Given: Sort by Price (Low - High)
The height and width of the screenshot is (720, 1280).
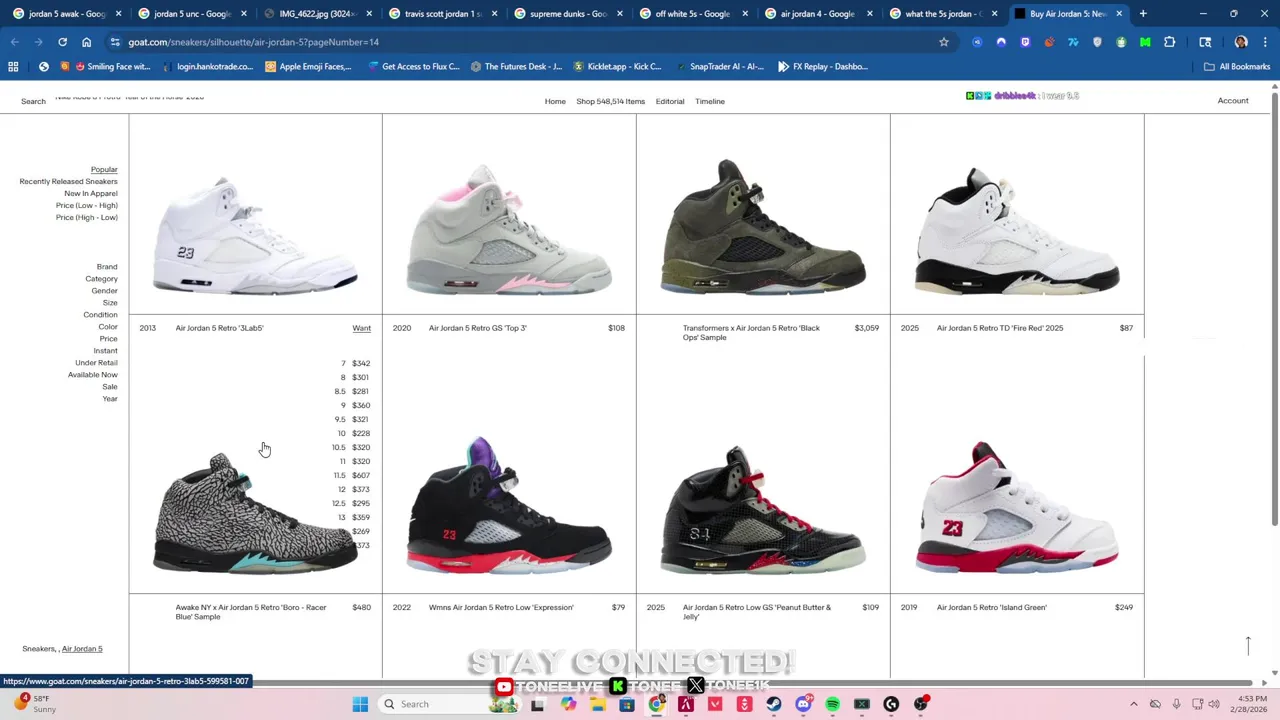Looking at the screenshot, I should (x=87, y=206).
